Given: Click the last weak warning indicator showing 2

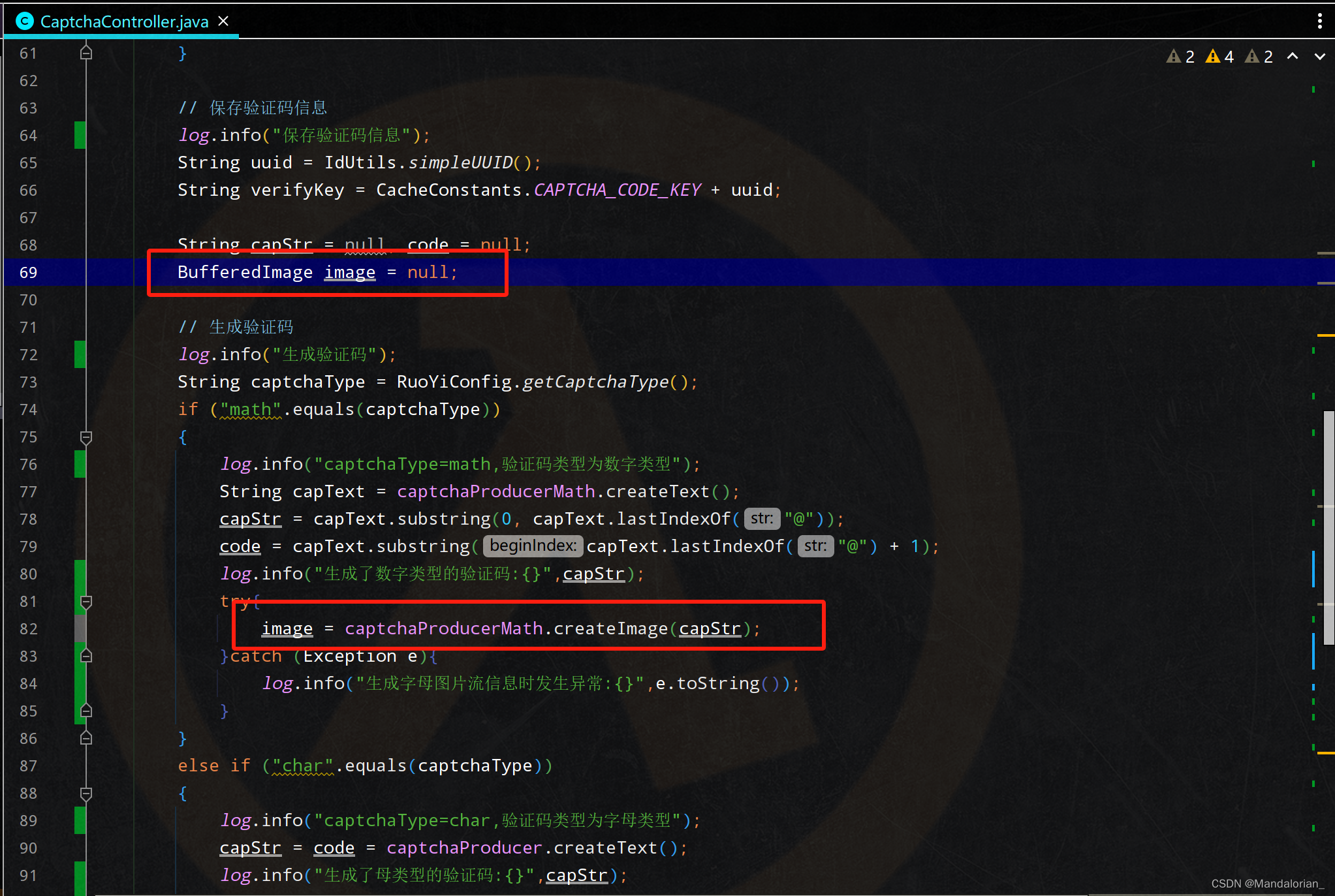Looking at the screenshot, I should (x=1259, y=57).
